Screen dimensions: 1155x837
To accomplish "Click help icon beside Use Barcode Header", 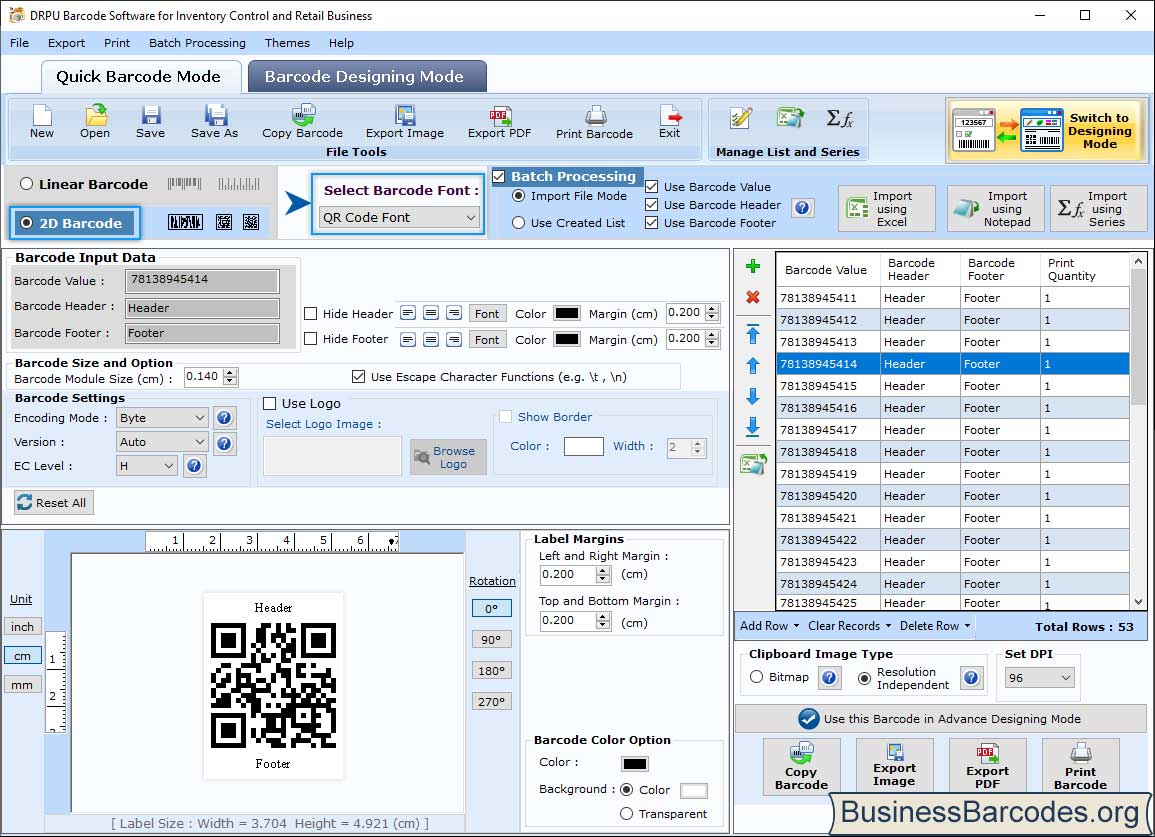I will click(x=803, y=208).
